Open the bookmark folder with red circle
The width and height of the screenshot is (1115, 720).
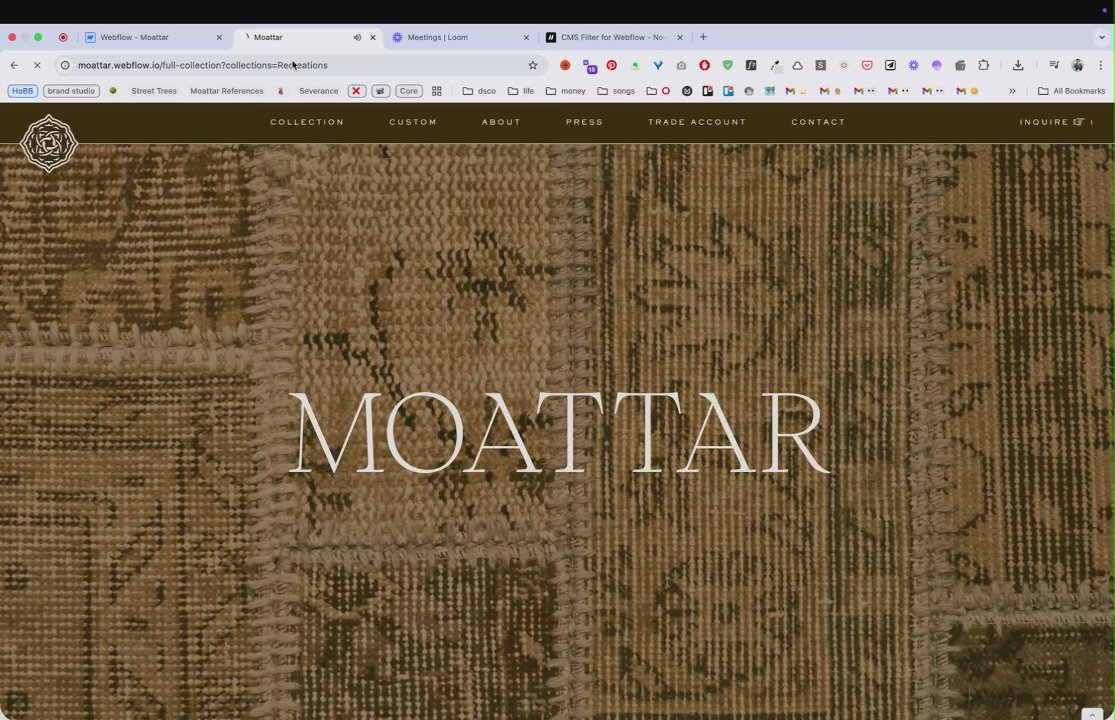[658, 91]
